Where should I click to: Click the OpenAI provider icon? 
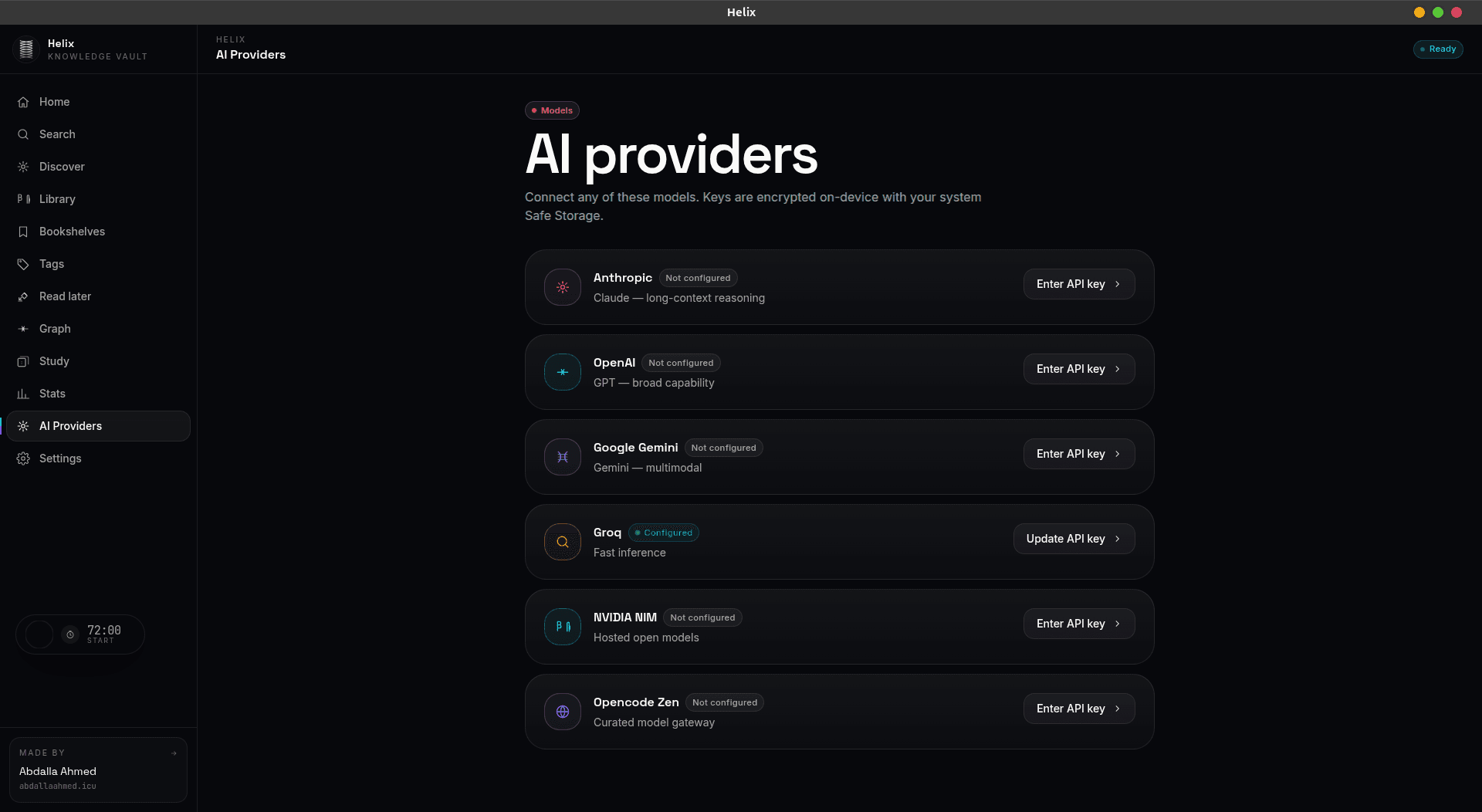(x=563, y=372)
